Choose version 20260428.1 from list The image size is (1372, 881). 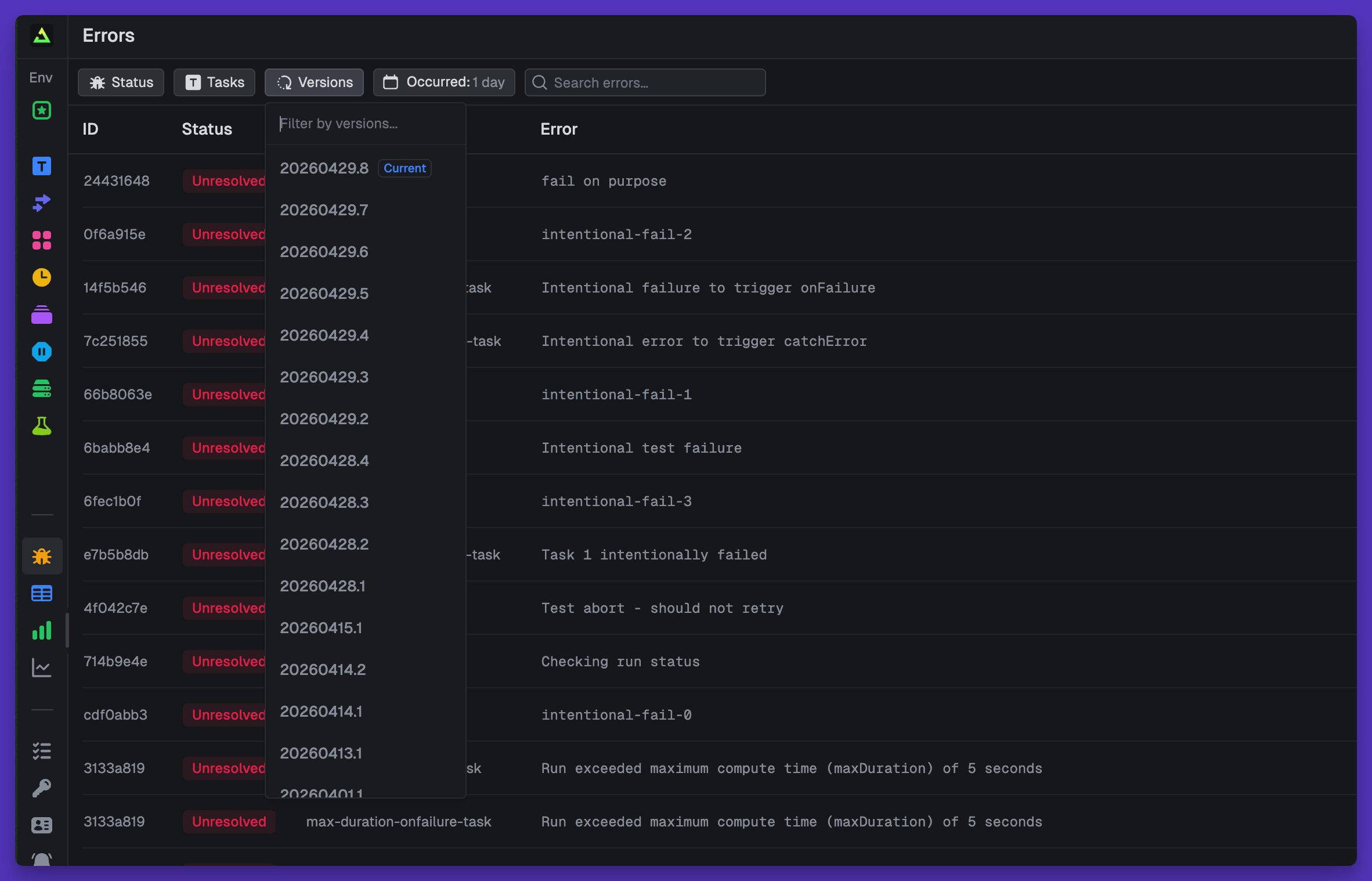[366, 586]
